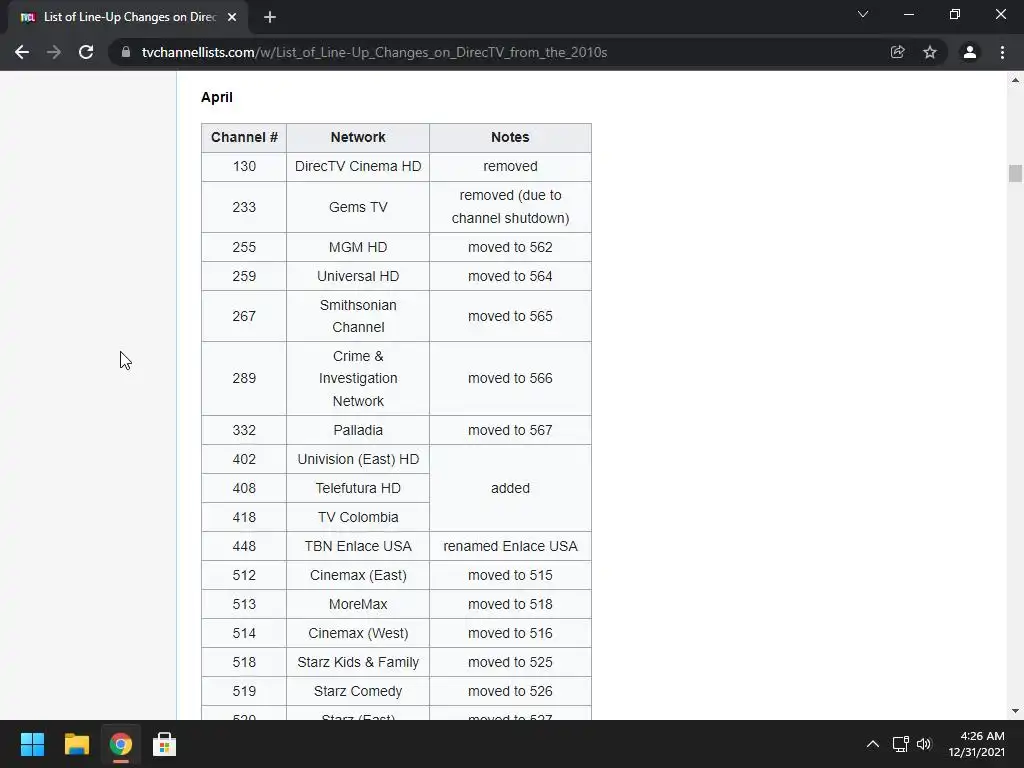Screen dimensions: 1024x768
Task: Click the page vertical scrollbar thumb
Action: pyautogui.click(x=1015, y=173)
